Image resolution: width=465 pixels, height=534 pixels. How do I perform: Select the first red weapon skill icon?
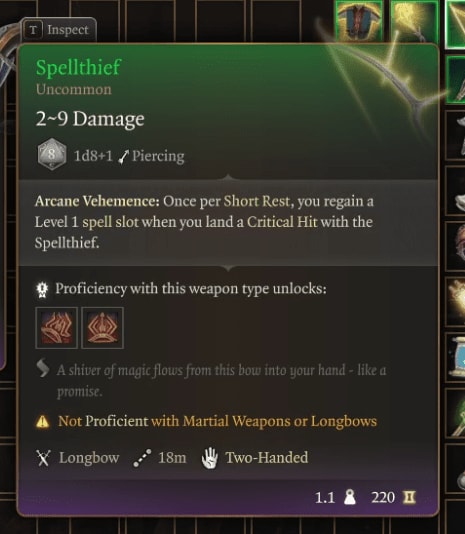(x=57, y=328)
